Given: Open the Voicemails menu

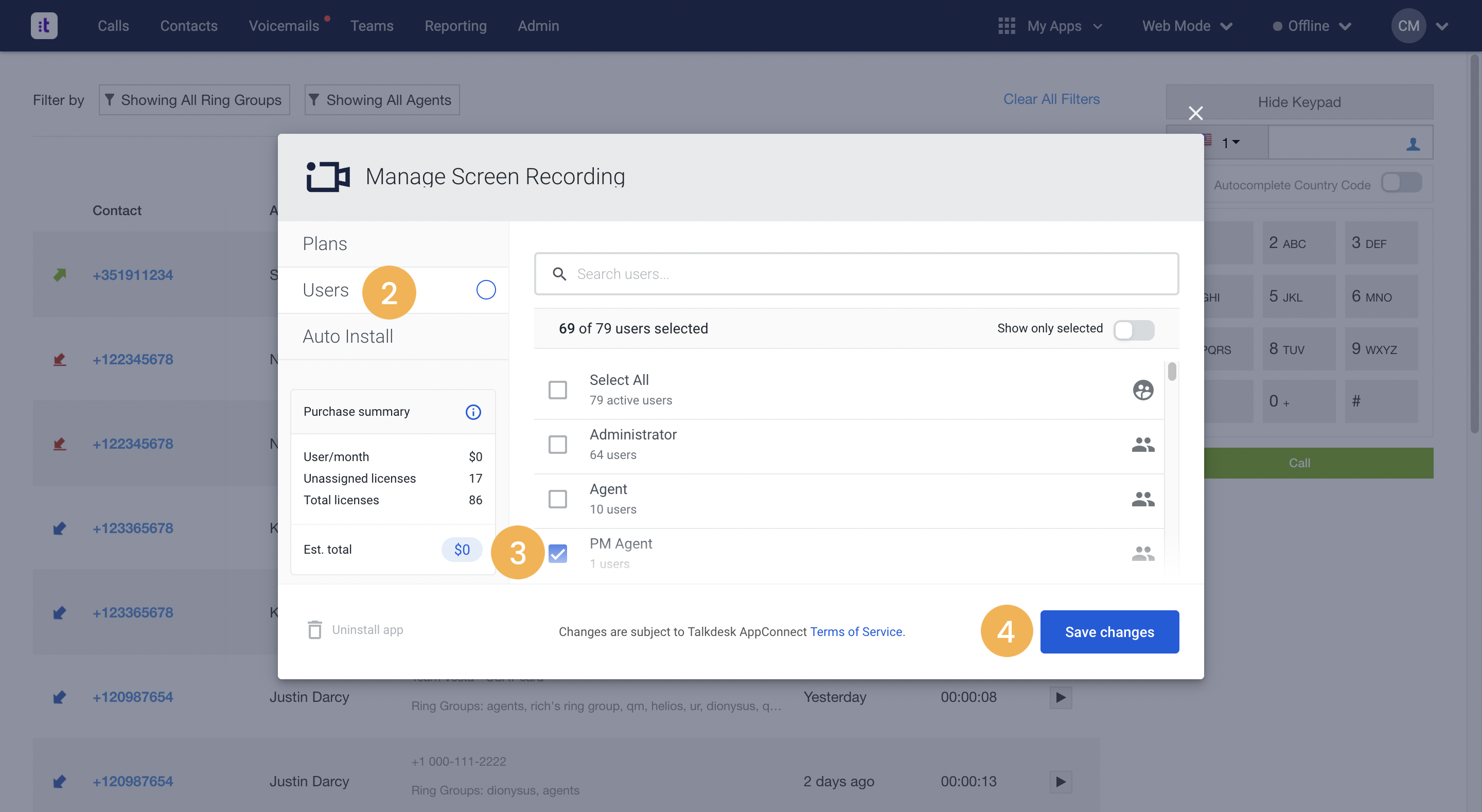Looking at the screenshot, I should tap(284, 26).
